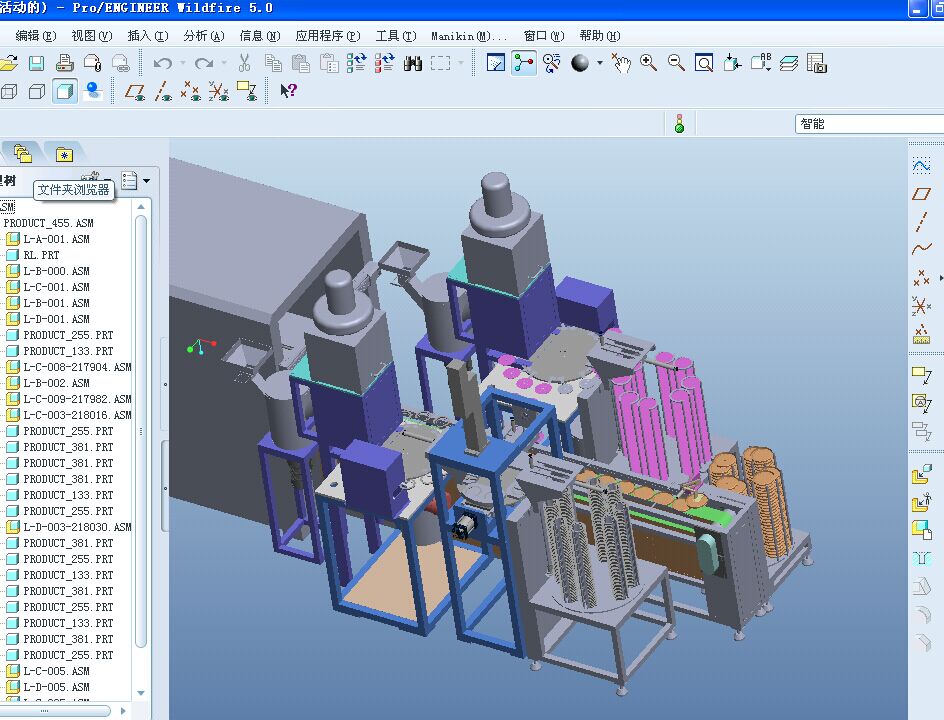Viewport: 944px width, 720px height.
Task: Click the Layers stack icon
Action: tap(789, 63)
